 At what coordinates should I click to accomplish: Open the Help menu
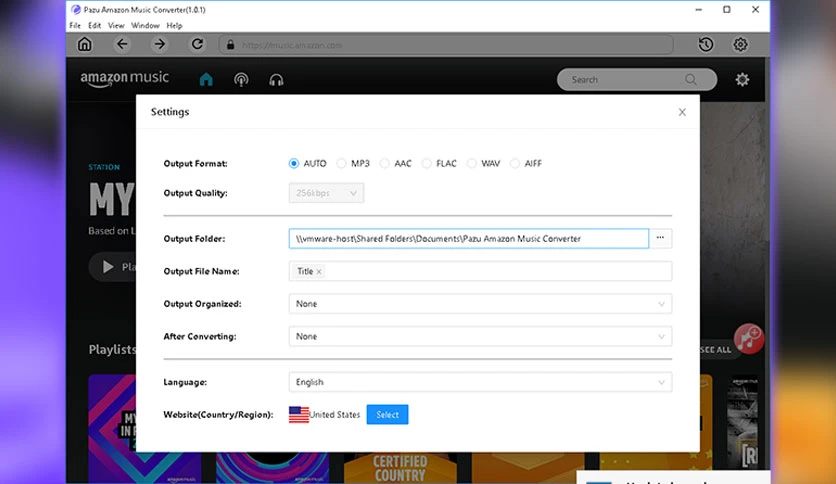(x=174, y=26)
